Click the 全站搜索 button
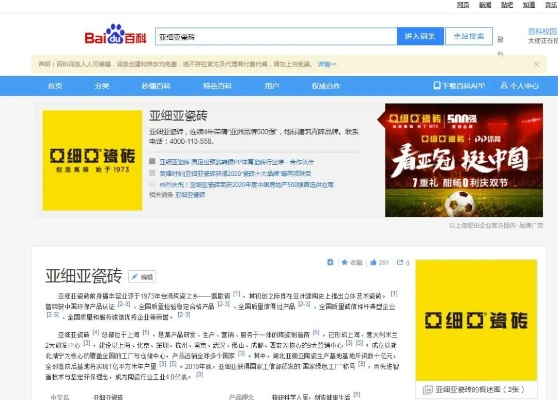Screen dimensions: 558x400 (x=469, y=36)
